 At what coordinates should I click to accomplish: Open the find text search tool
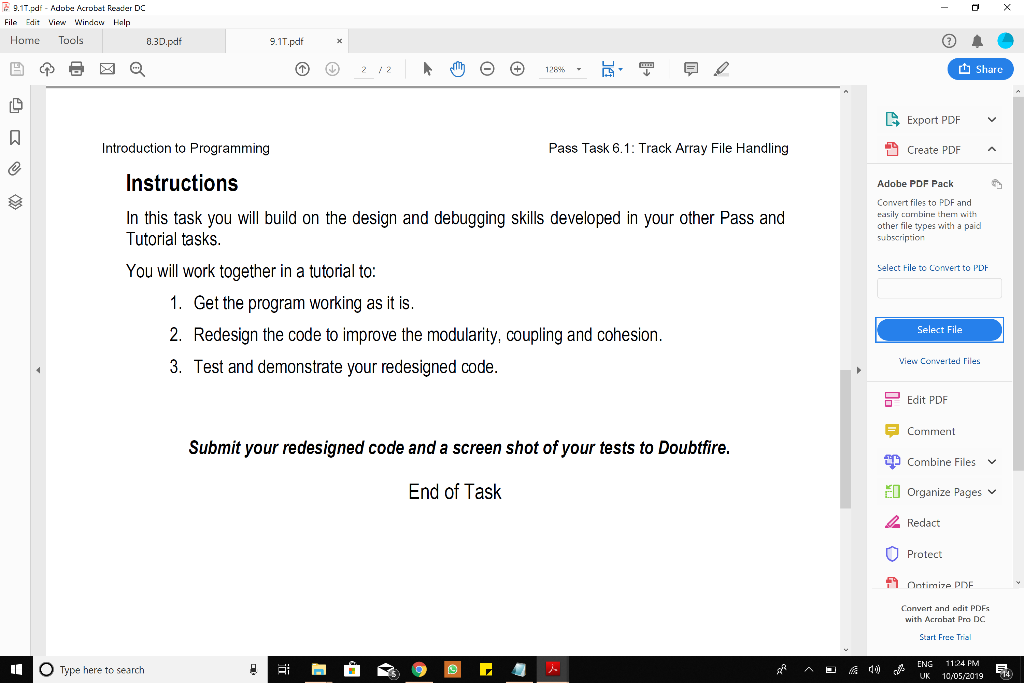coord(137,69)
